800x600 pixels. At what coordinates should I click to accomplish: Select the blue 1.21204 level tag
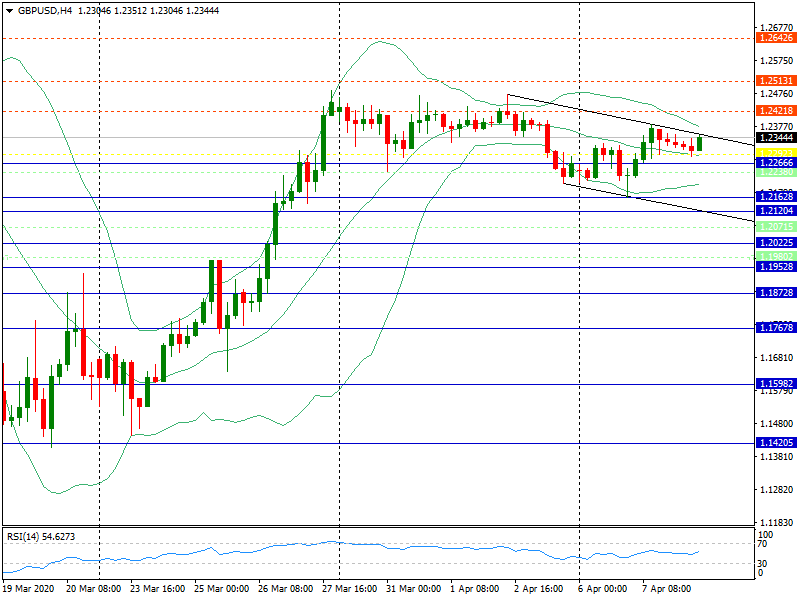pyautogui.click(x=776, y=211)
